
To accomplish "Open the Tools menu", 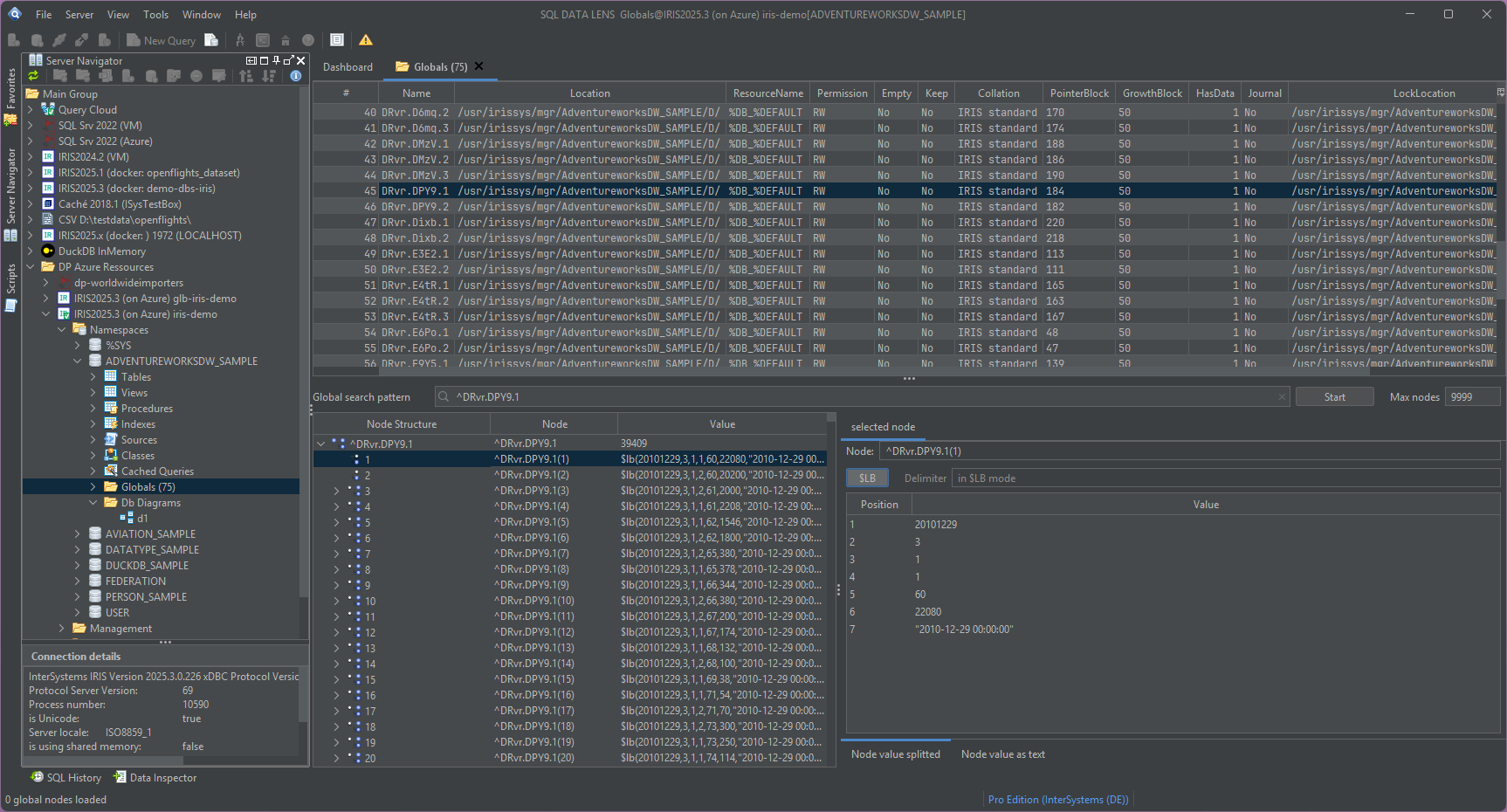I will [156, 15].
